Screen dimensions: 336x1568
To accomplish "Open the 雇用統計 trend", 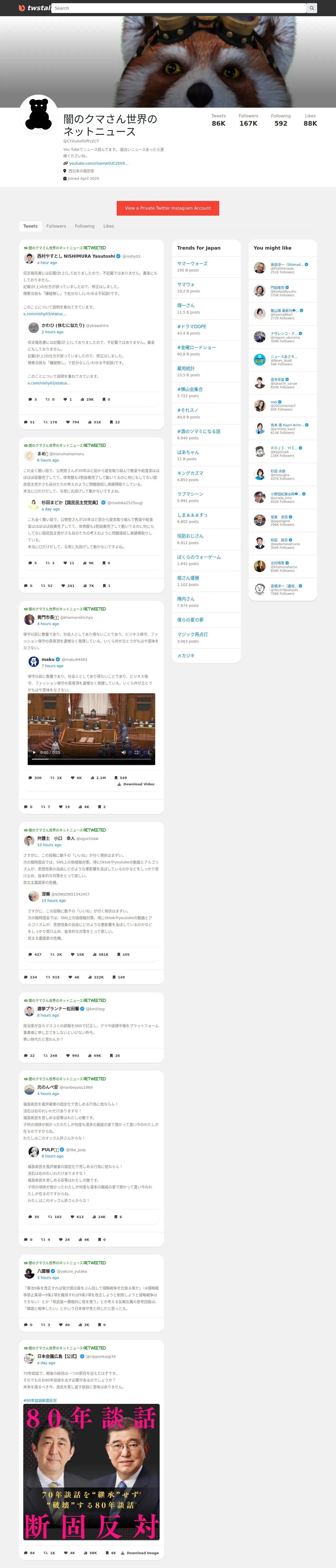I will pyautogui.click(x=186, y=368).
